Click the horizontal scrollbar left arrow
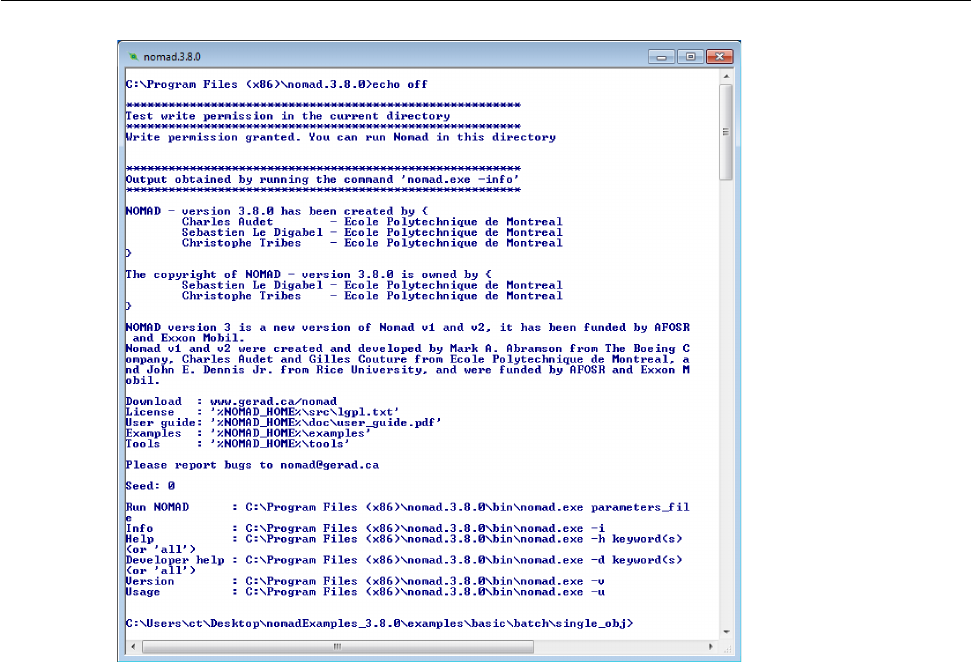Image resolution: width=971 pixels, height=662 pixels. (x=133, y=647)
